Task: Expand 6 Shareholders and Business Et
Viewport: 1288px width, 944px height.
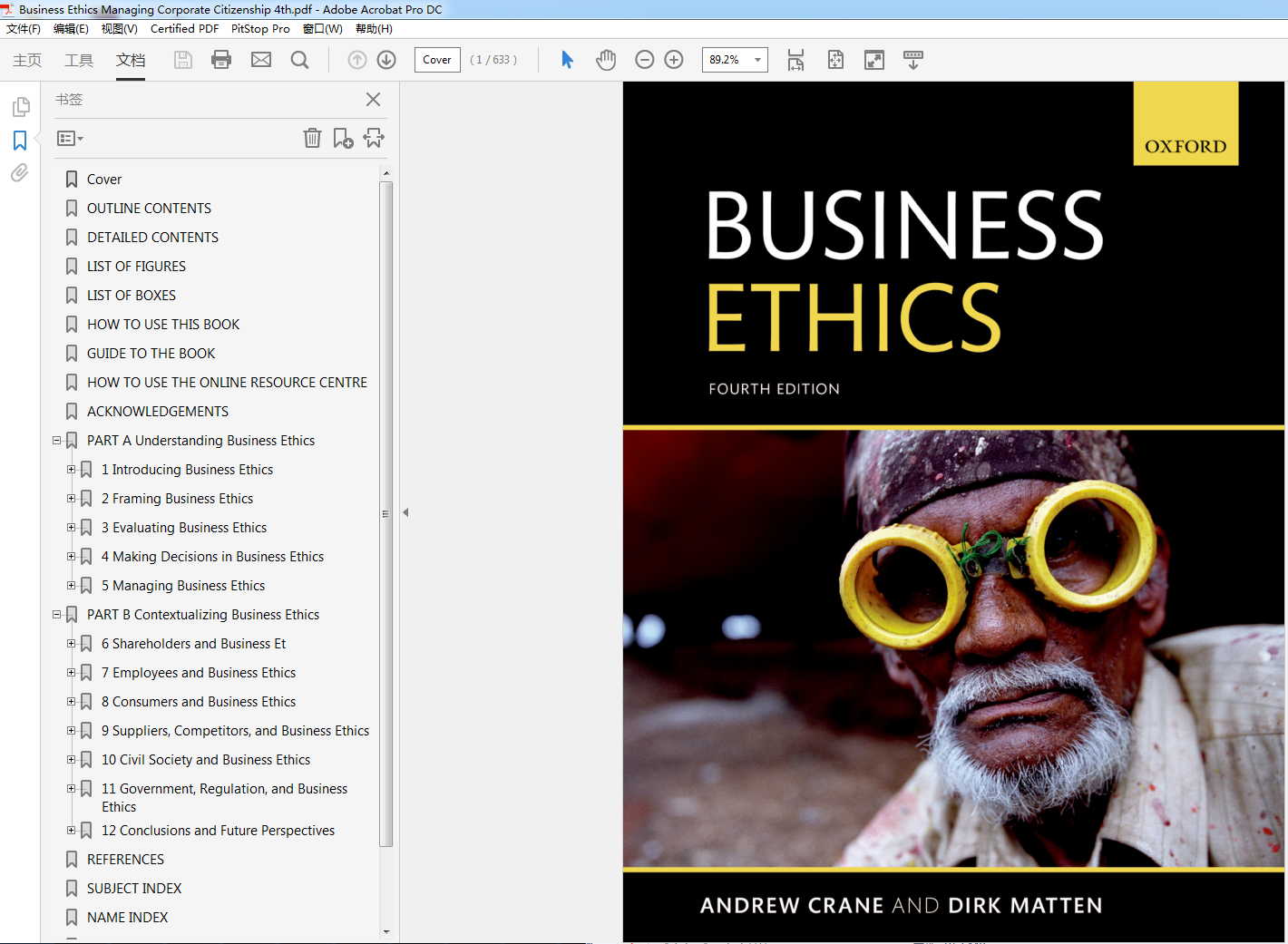Action: (71, 644)
